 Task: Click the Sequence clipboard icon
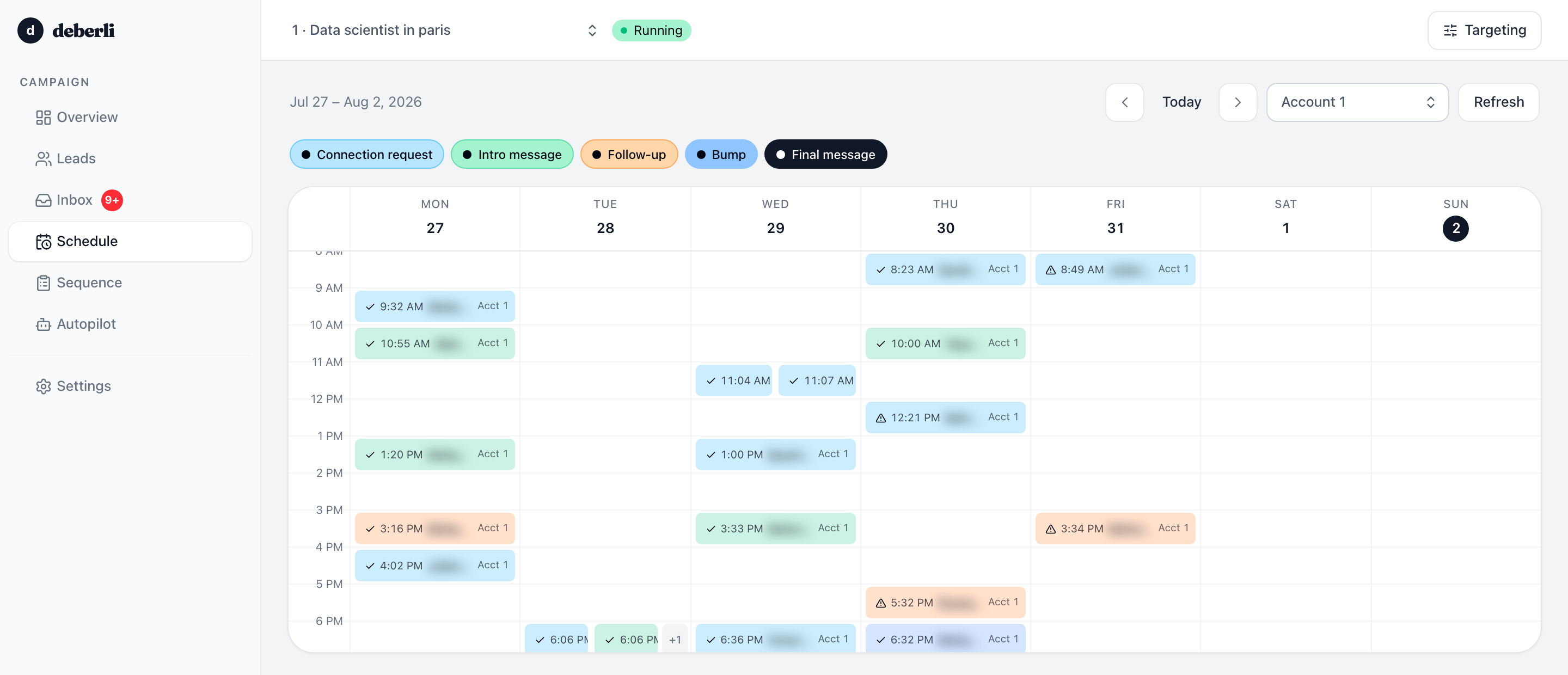tap(43, 283)
